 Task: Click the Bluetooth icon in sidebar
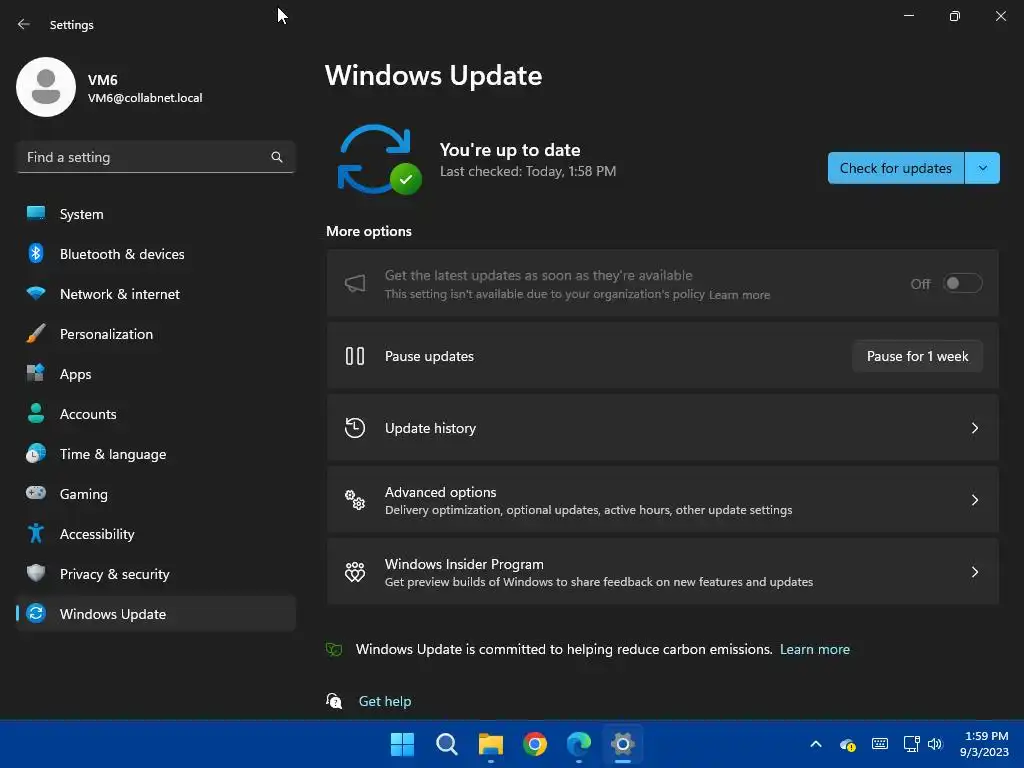pos(36,253)
